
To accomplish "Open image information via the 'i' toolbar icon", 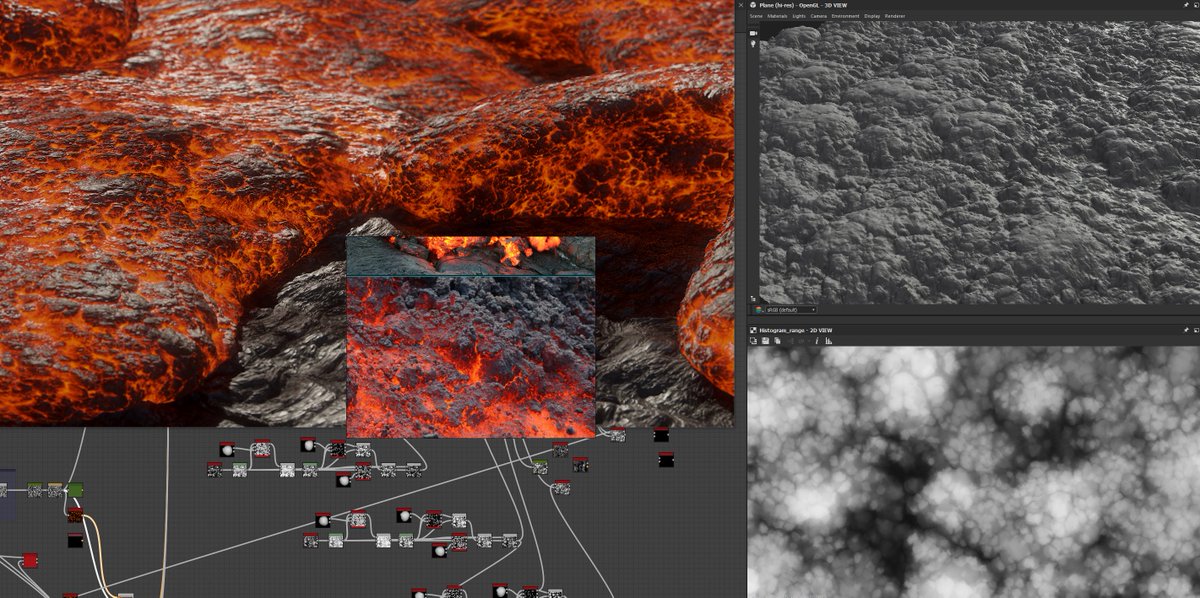I will click(816, 341).
